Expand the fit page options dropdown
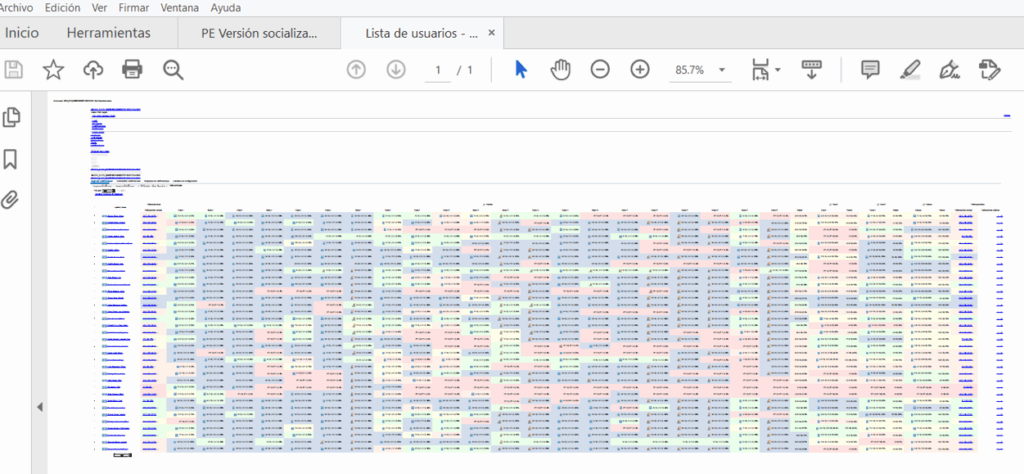This screenshot has height=474, width=1024. click(x=778, y=70)
